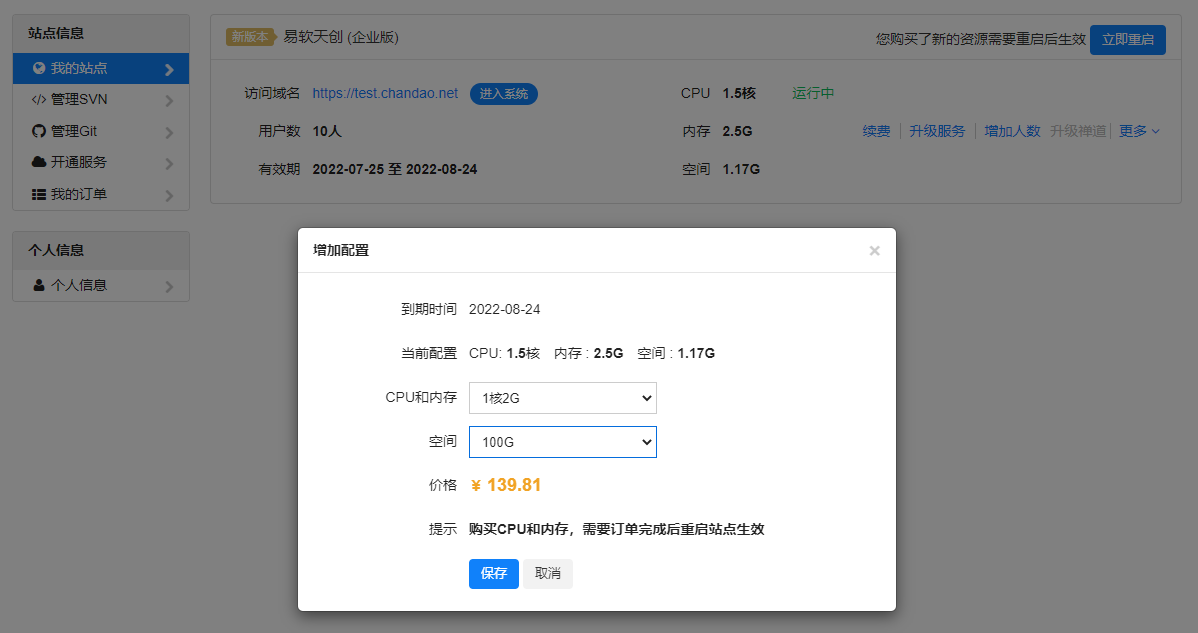Click the list icon beside 我的订单
Screen dimensions: 1198x633
[x=39, y=194]
